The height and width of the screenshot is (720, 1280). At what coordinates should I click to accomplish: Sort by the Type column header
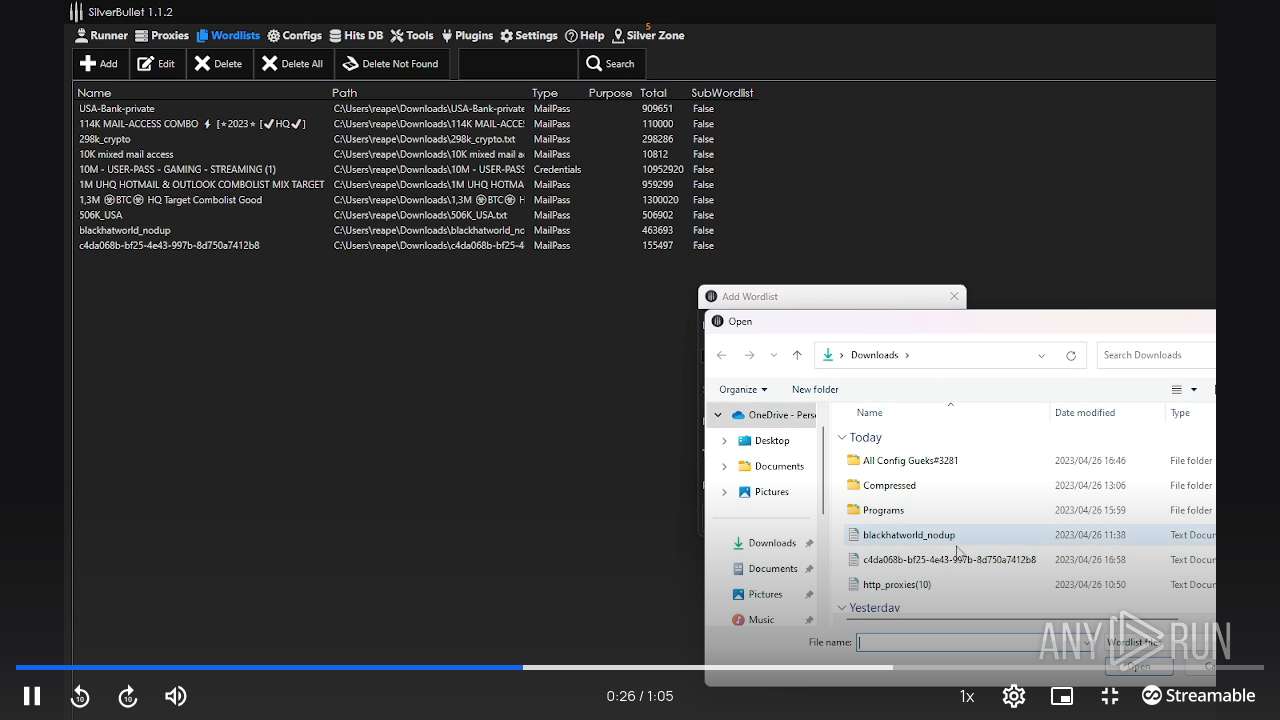[545, 93]
